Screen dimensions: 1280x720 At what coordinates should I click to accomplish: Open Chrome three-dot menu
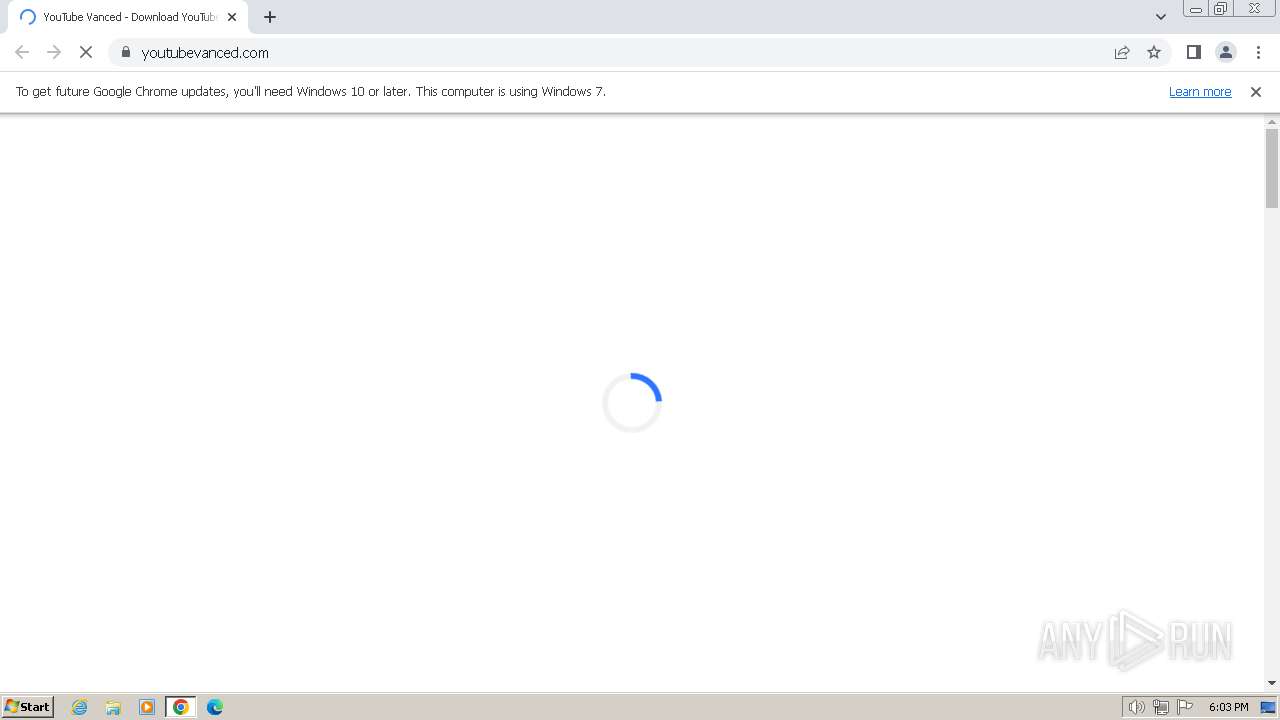tap(1258, 52)
